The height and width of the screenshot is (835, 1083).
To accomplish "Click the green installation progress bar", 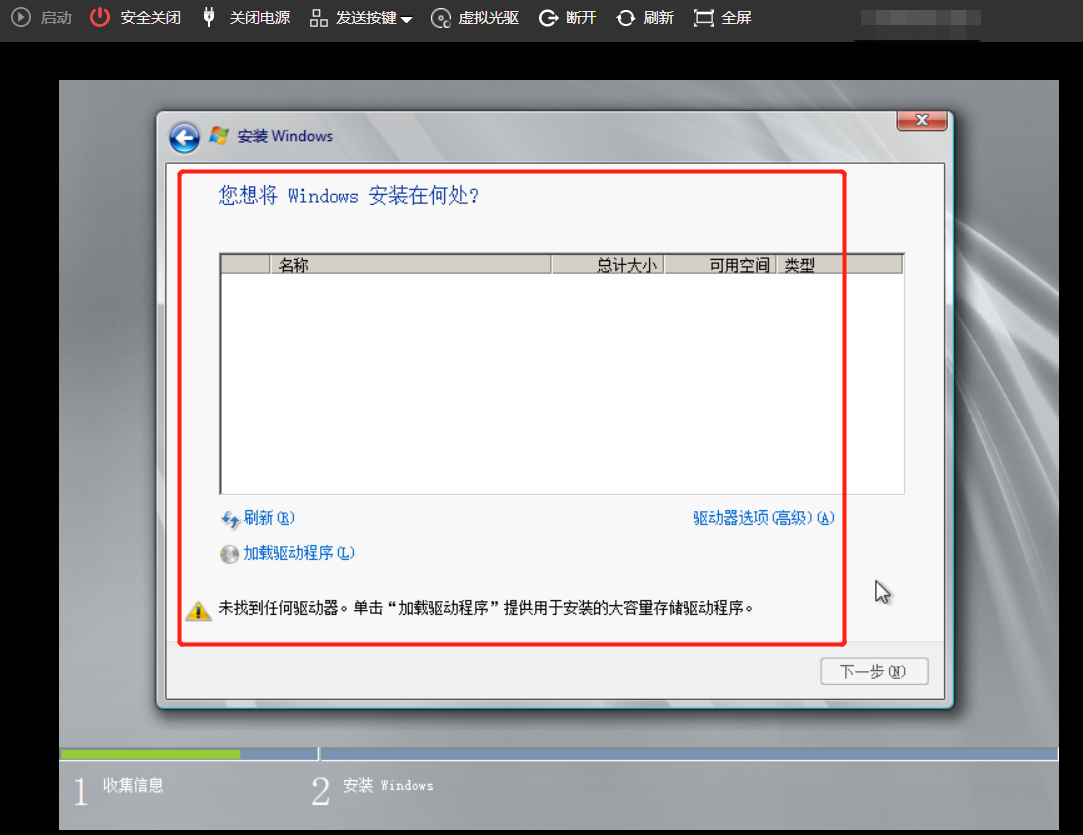I will click(x=151, y=754).
